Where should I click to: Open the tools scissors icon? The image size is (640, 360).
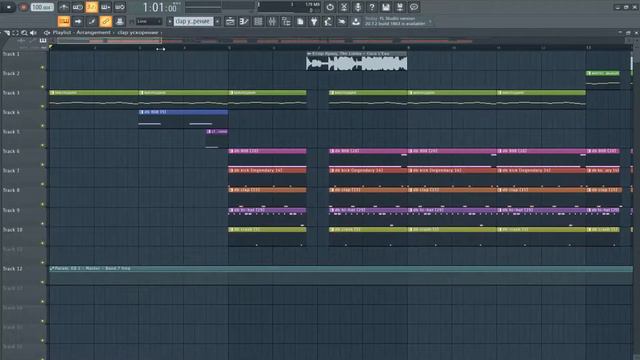click(344, 7)
